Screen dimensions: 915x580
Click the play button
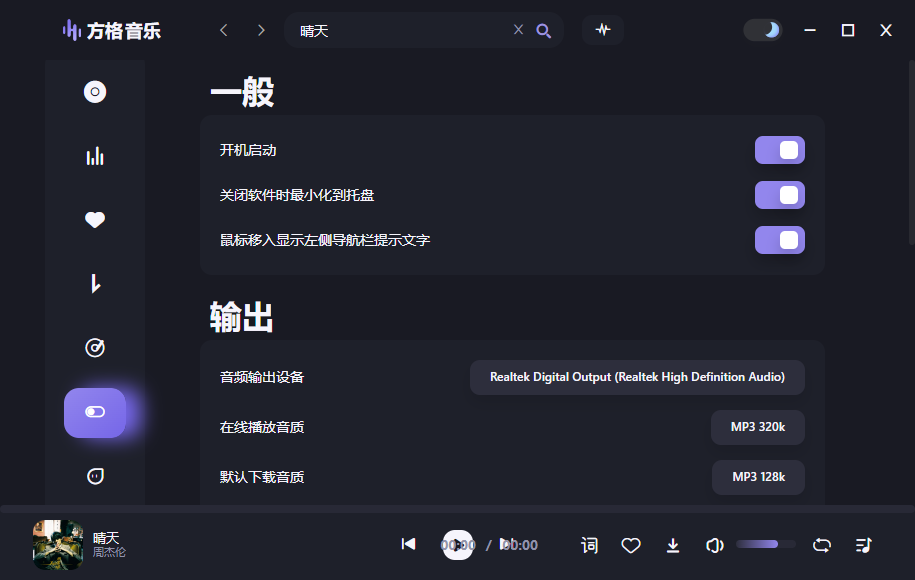[458, 545]
